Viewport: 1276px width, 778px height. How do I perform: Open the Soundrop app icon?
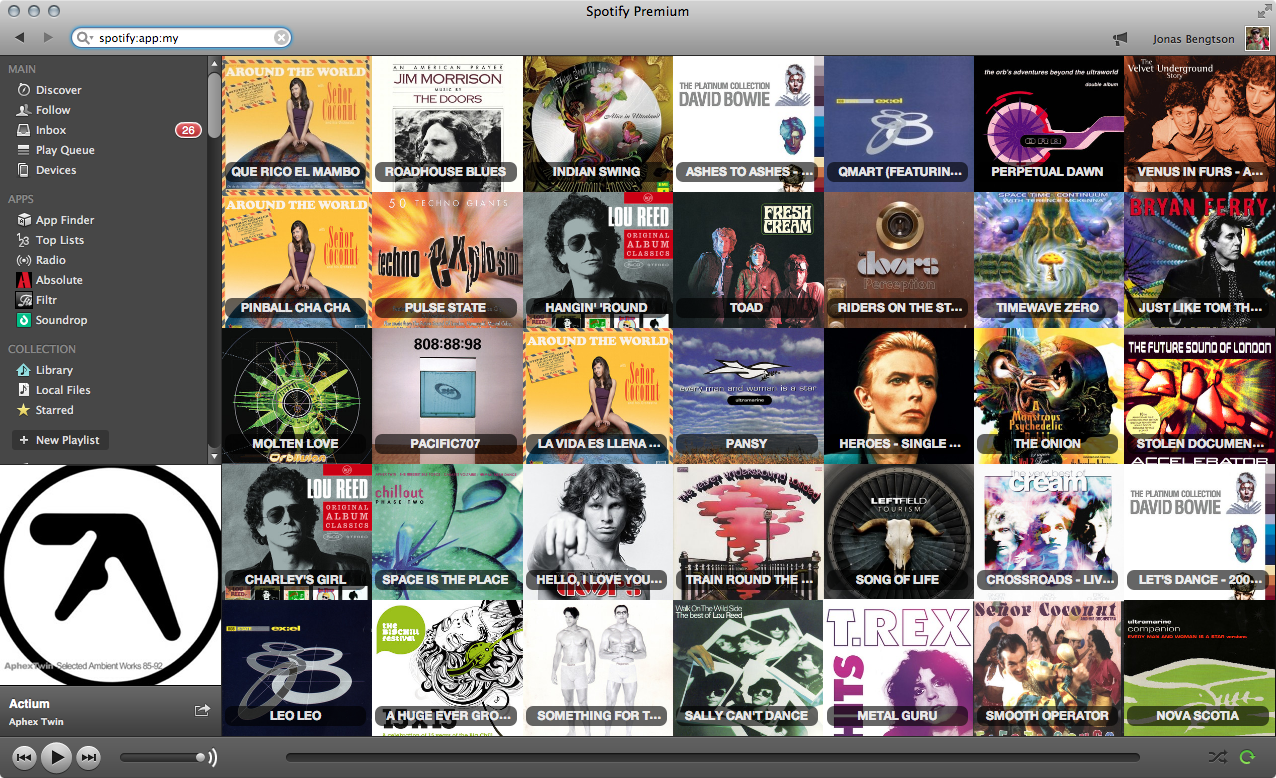click(x=24, y=320)
